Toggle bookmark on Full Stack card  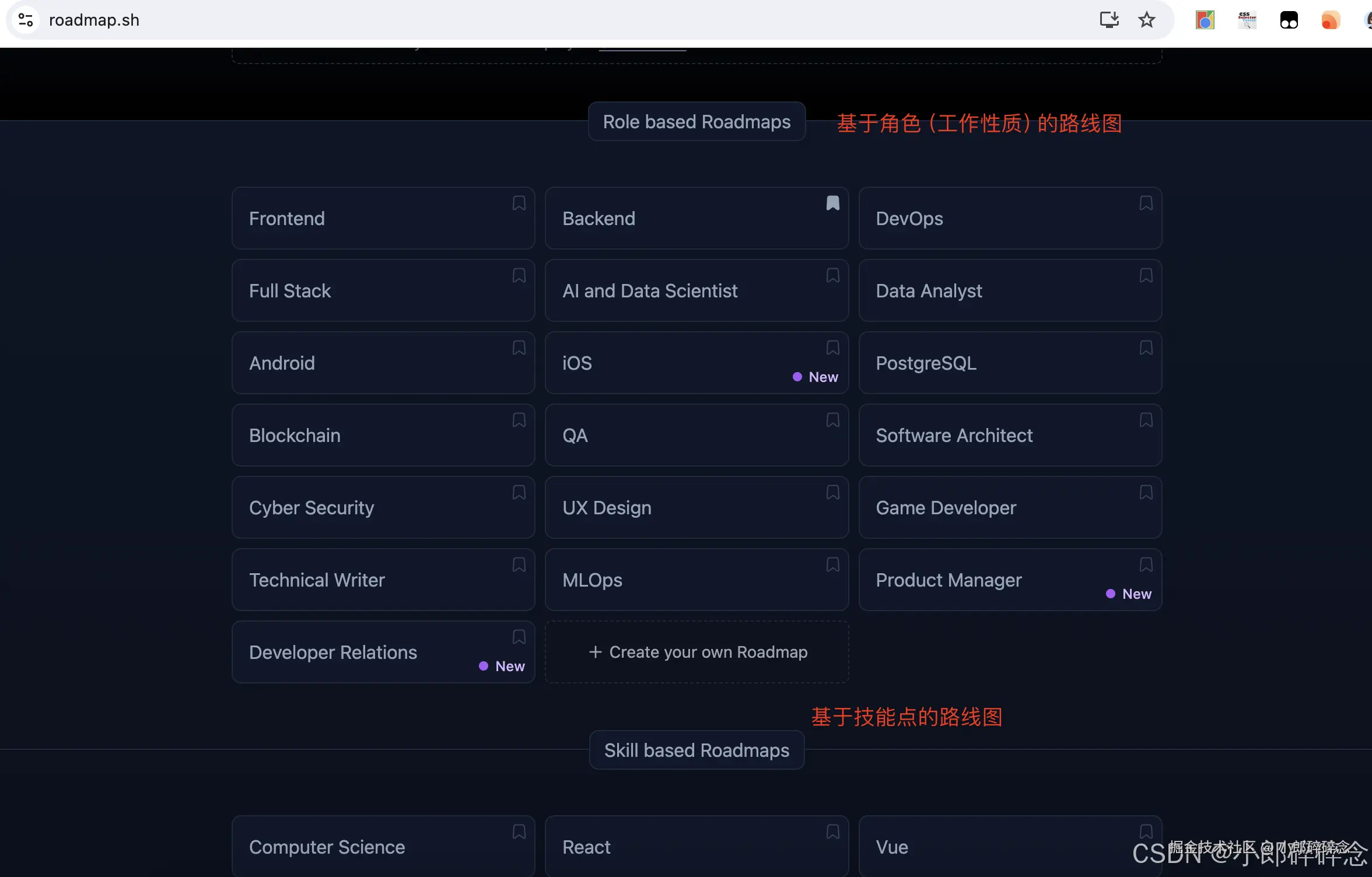click(519, 275)
